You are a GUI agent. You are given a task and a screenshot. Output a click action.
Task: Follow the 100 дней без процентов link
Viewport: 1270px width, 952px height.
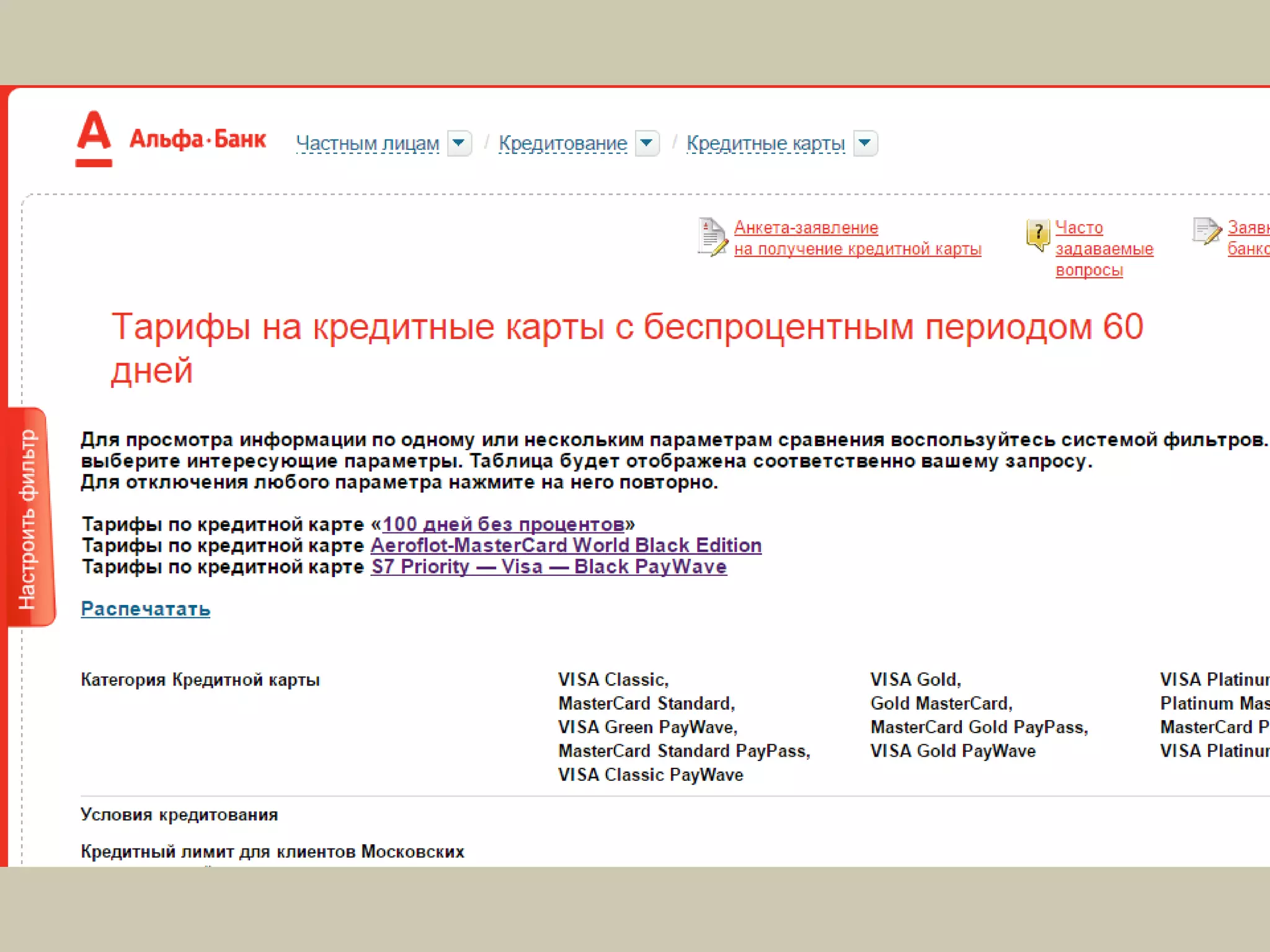click(503, 524)
